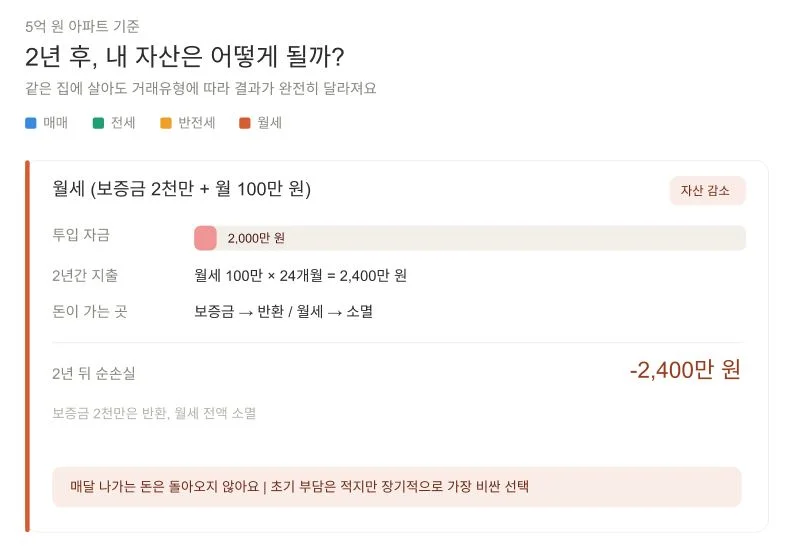Screen dimensions: 794x551
Task: Click the green 전세 legend swatch
Action: coord(98,123)
